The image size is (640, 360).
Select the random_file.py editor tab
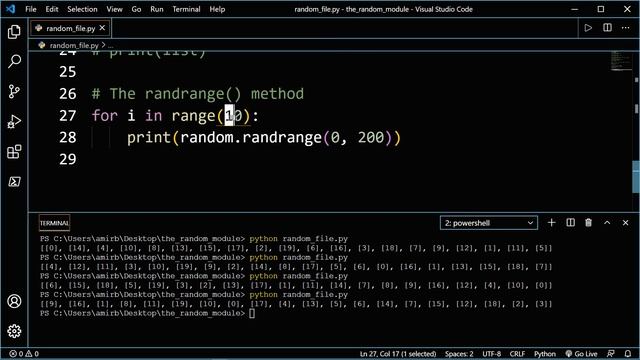pos(70,28)
